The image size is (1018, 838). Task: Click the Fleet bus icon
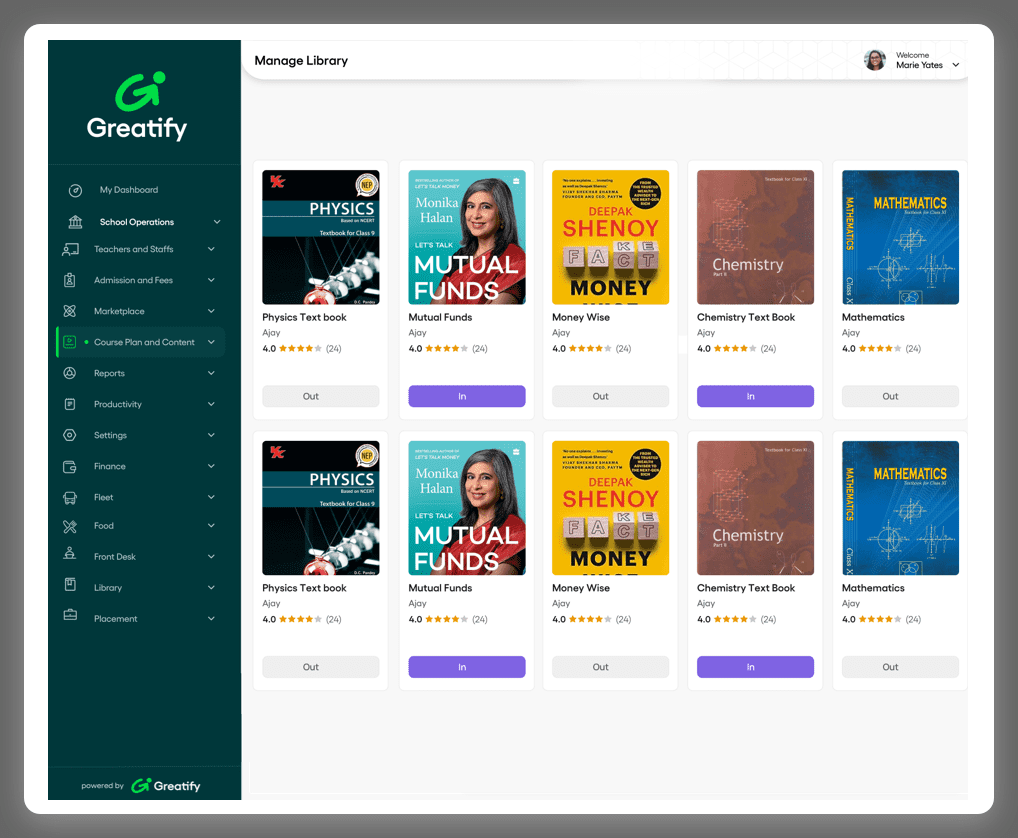click(x=70, y=497)
